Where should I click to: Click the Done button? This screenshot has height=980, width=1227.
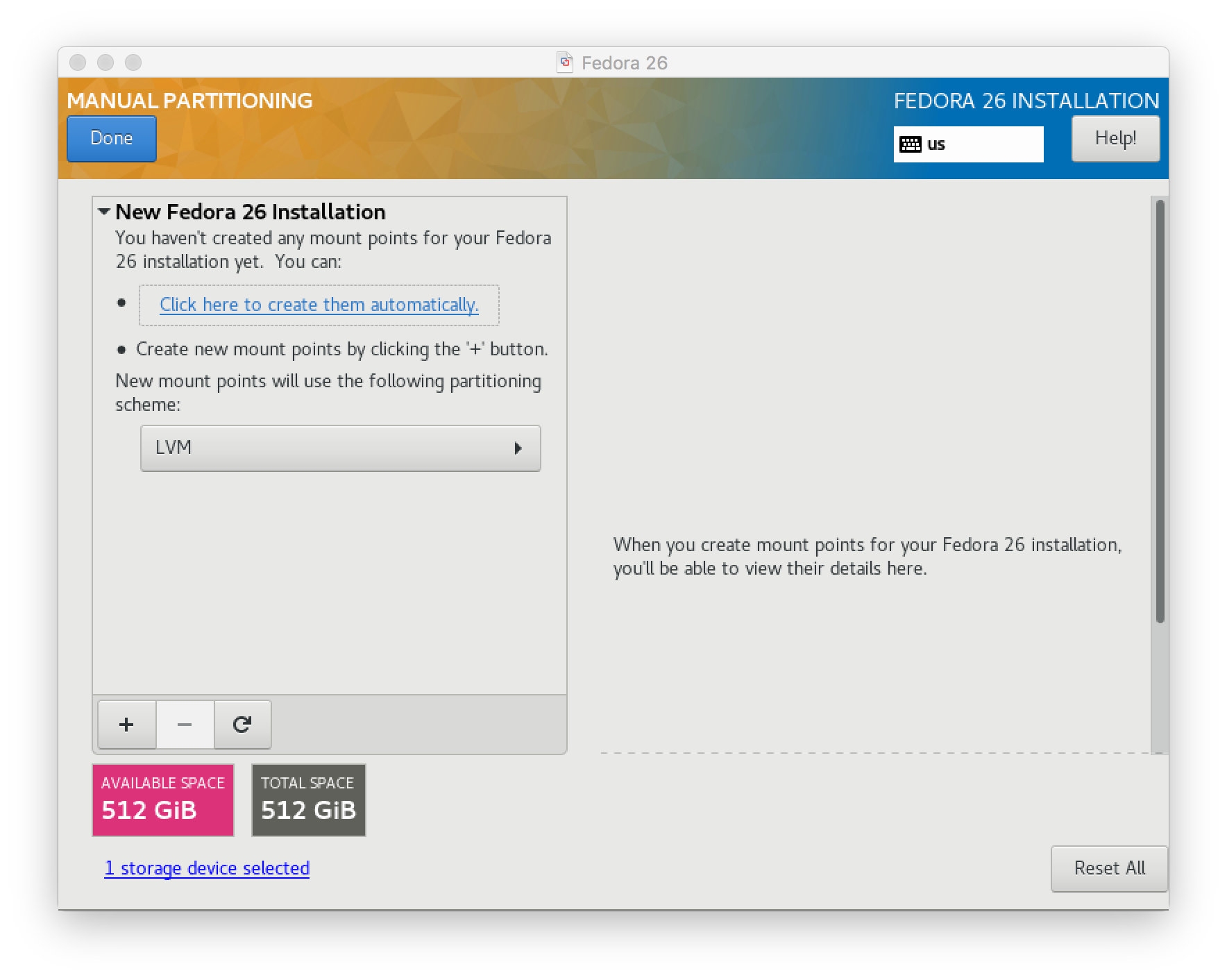(x=112, y=139)
